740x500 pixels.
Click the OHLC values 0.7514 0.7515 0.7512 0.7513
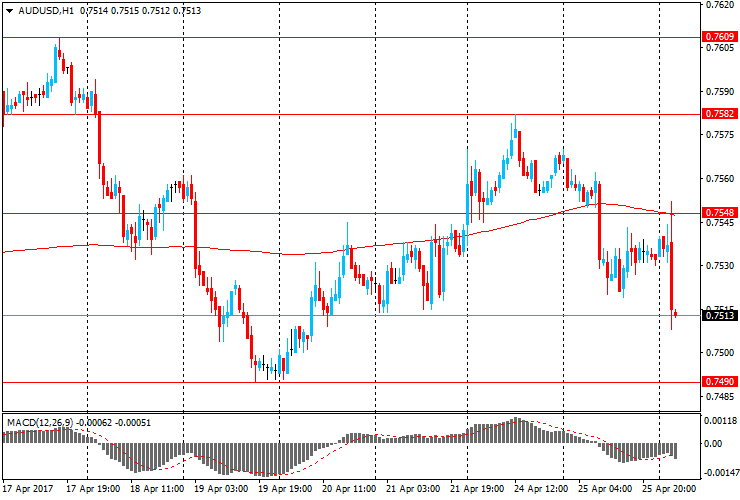pos(140,10)
